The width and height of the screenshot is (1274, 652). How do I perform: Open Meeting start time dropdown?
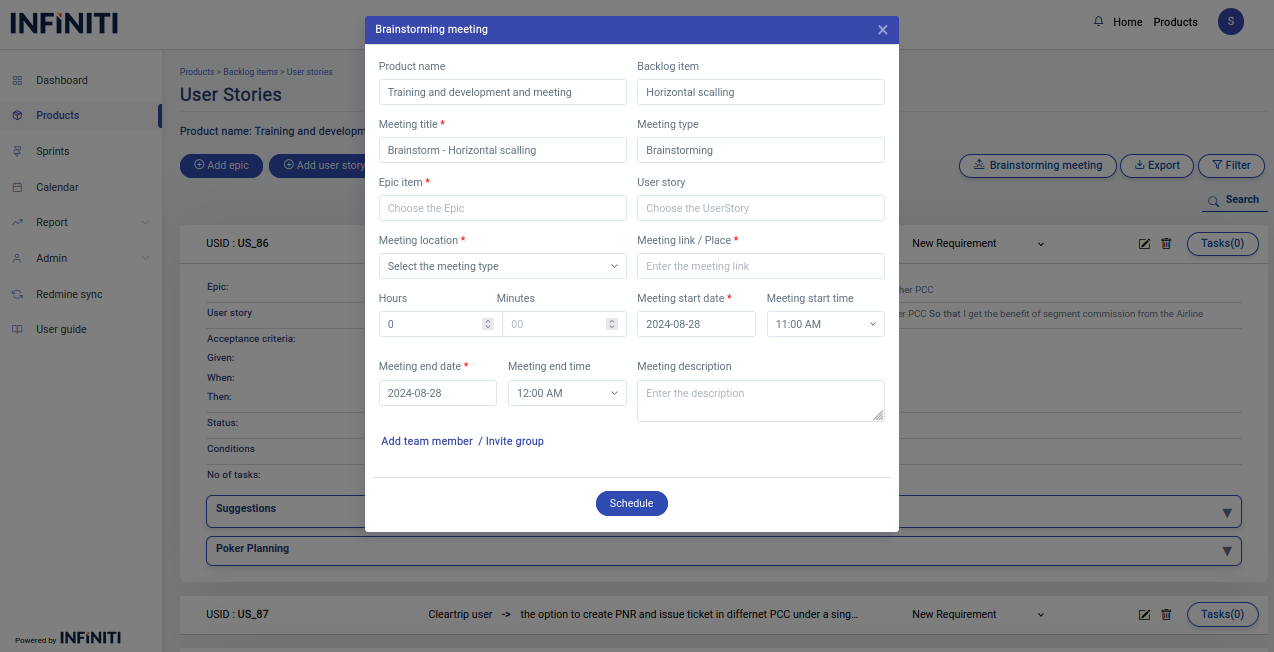coord(825,324)
